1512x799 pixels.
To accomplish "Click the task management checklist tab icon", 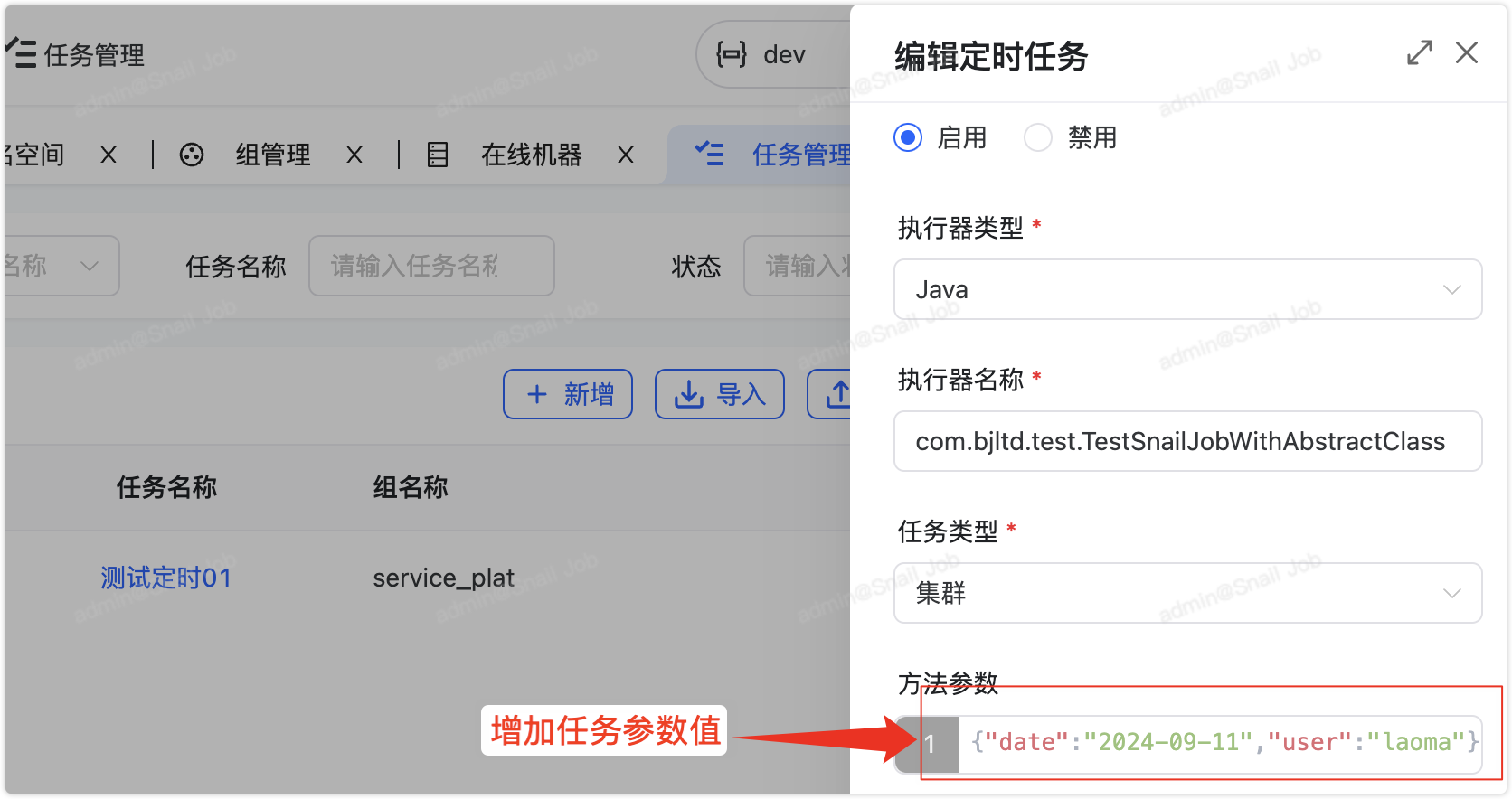I will point(709,155).
